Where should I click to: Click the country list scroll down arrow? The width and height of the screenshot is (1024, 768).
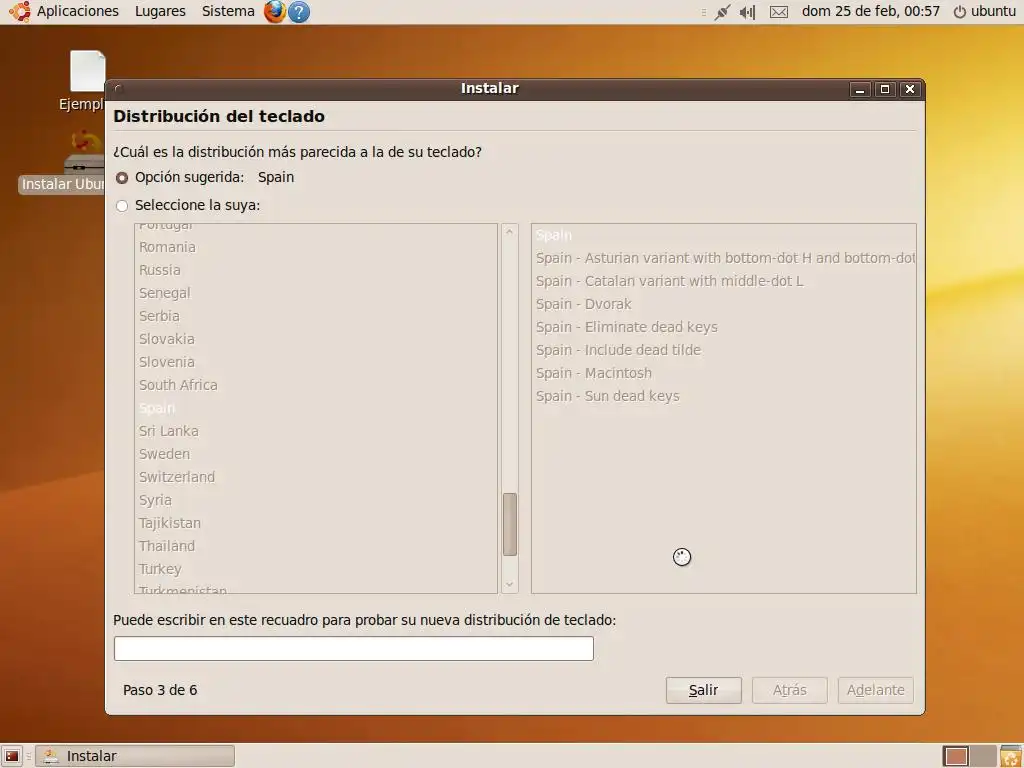[x=510, y=584]
